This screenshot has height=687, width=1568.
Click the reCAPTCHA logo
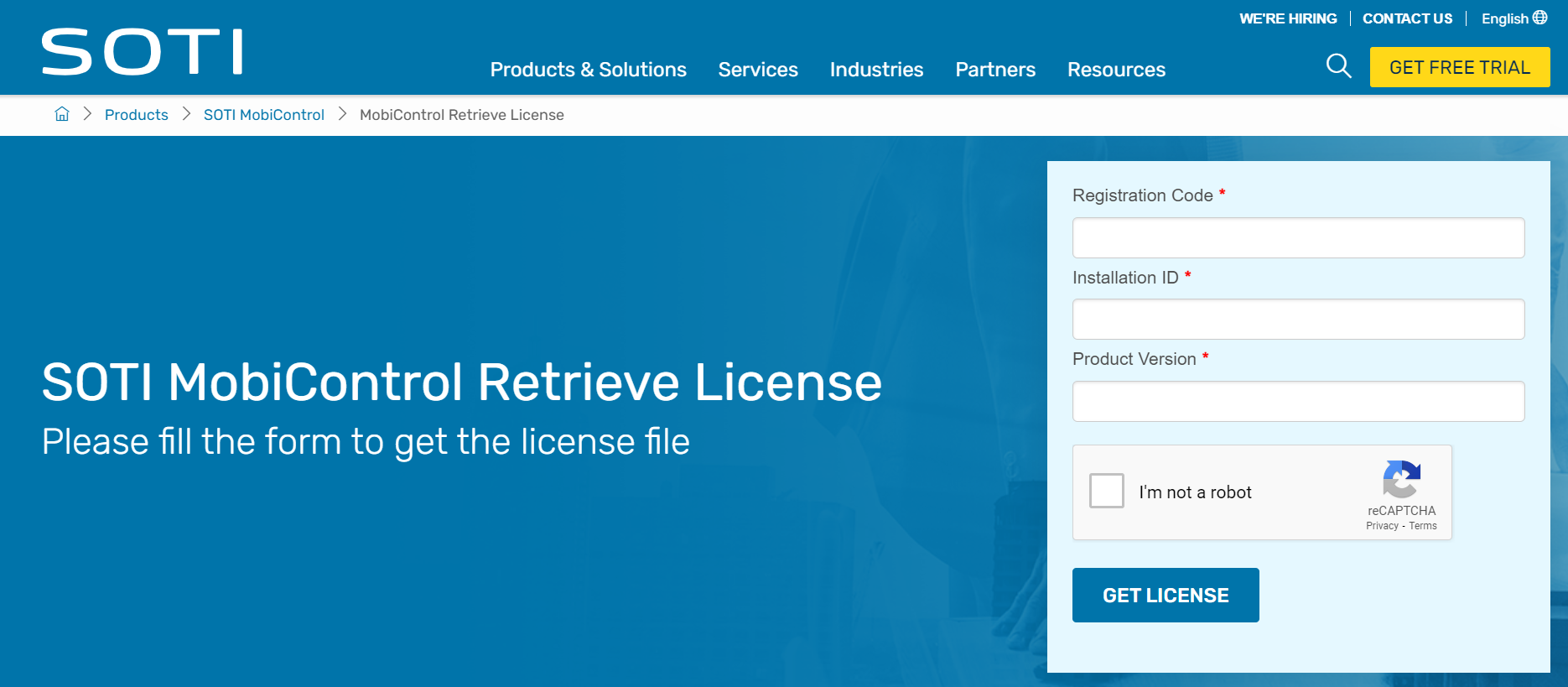point(1401,479)
